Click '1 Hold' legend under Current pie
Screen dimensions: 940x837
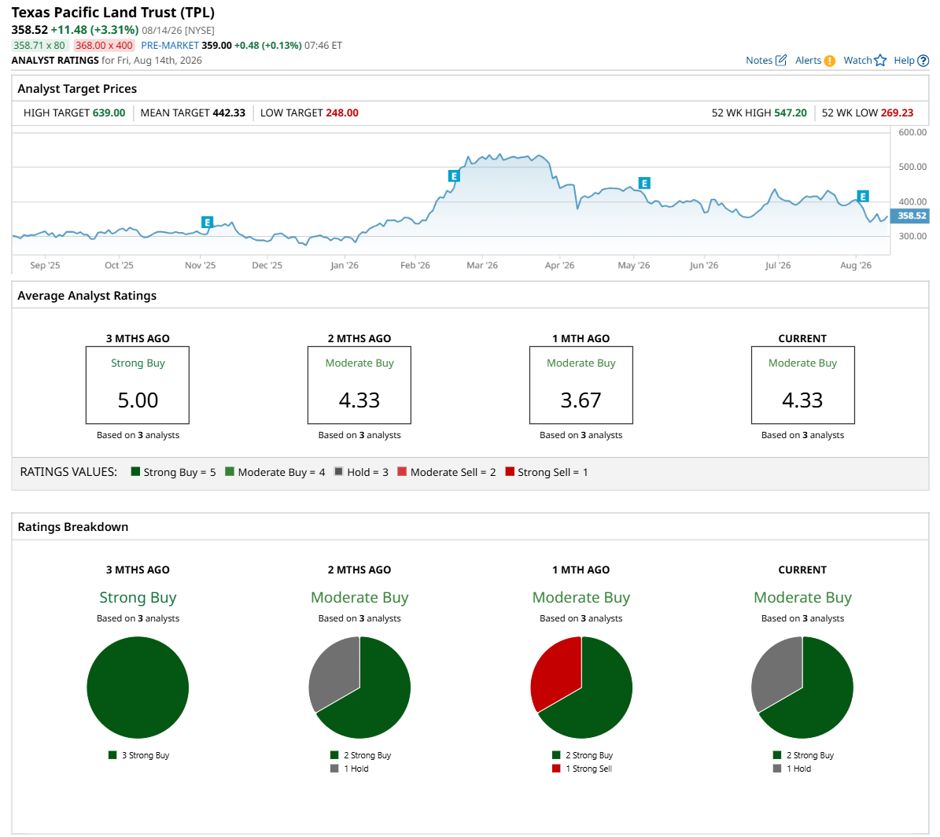pyautogui.click(x=792, y=768)
